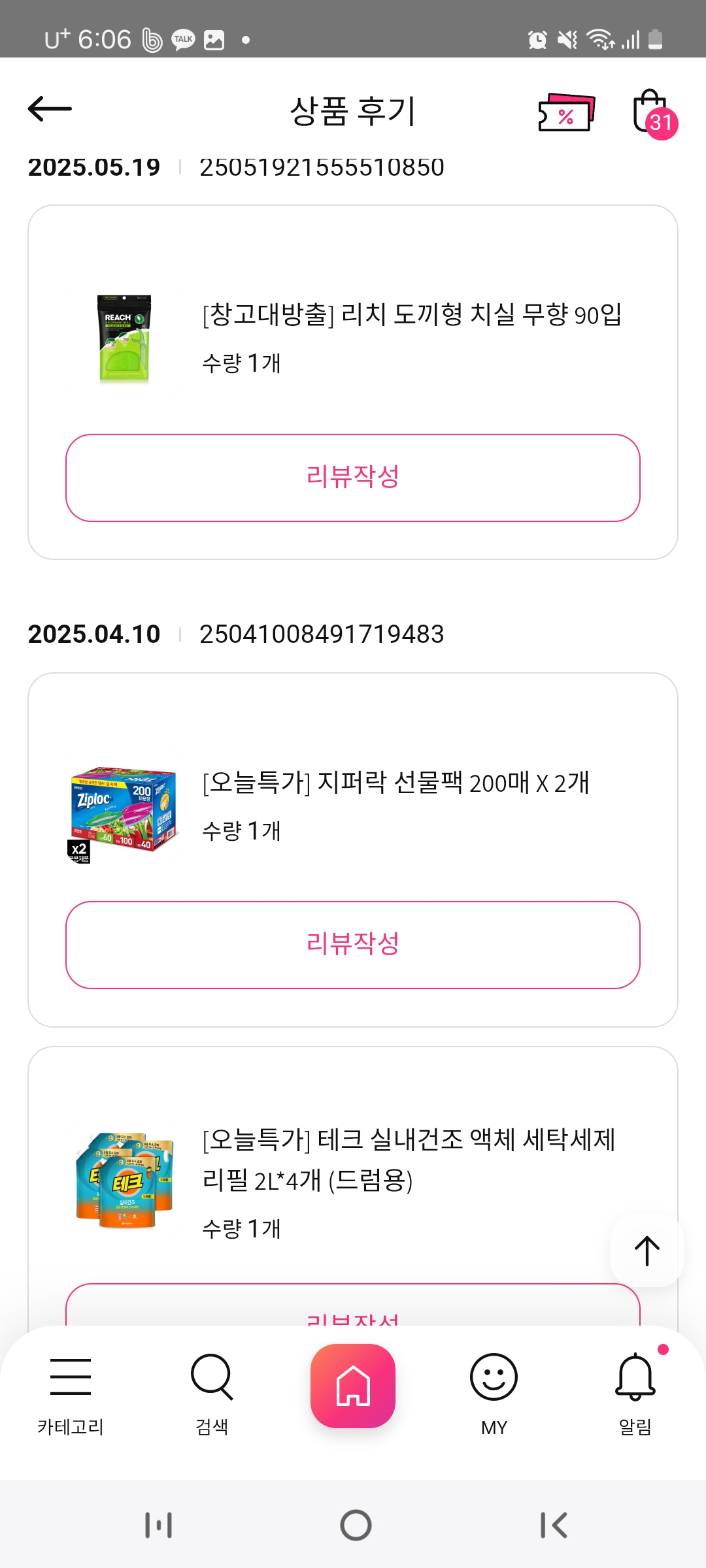Tap the REACH floss product thumbnail
The width and height of the screenshot is (706, 1568).
pyautogui.click(x=124, y=338)
